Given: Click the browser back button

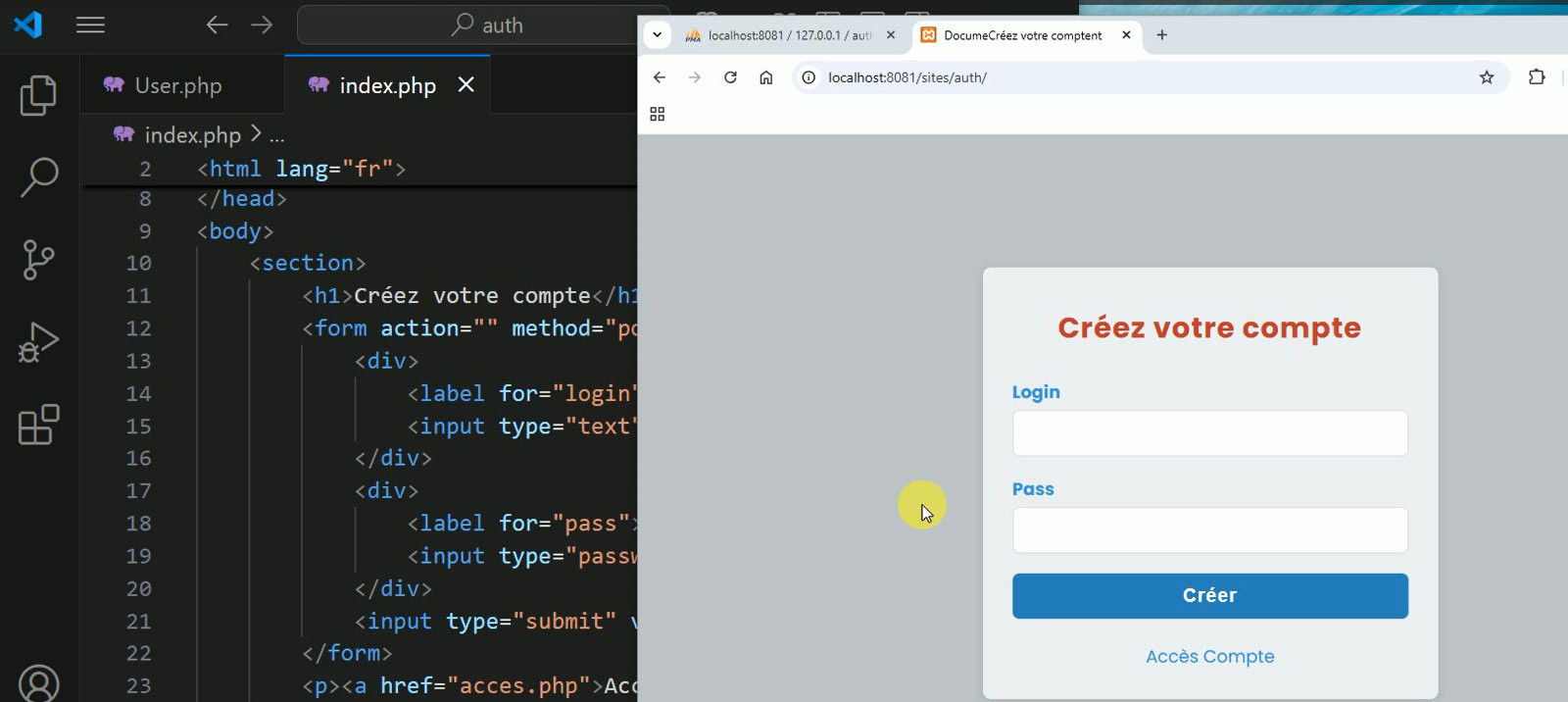Looking at the screenshot, I should click(660, 77).
